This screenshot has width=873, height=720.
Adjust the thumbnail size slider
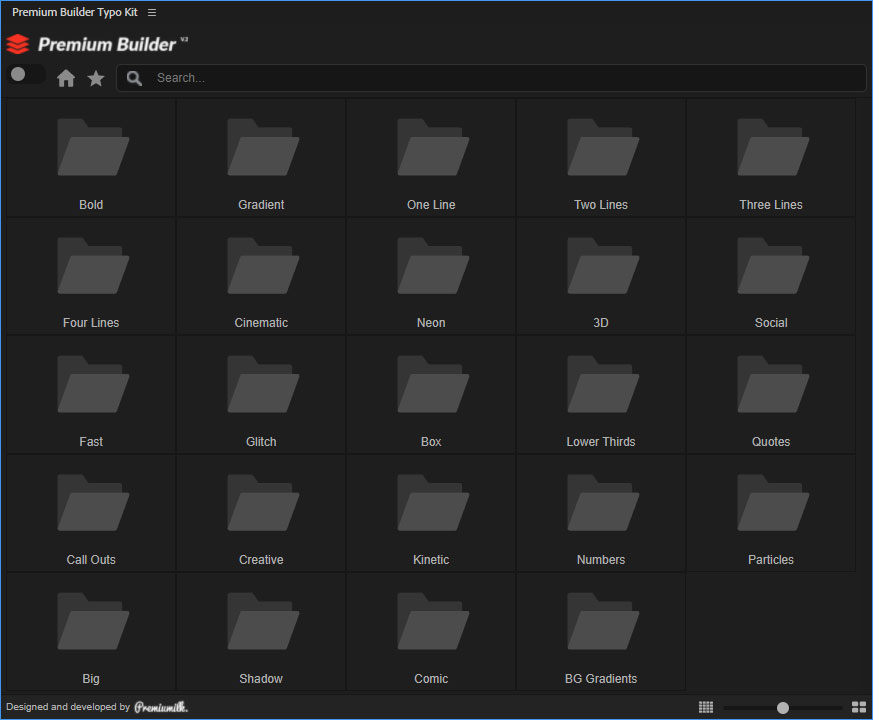click(783, 707)
